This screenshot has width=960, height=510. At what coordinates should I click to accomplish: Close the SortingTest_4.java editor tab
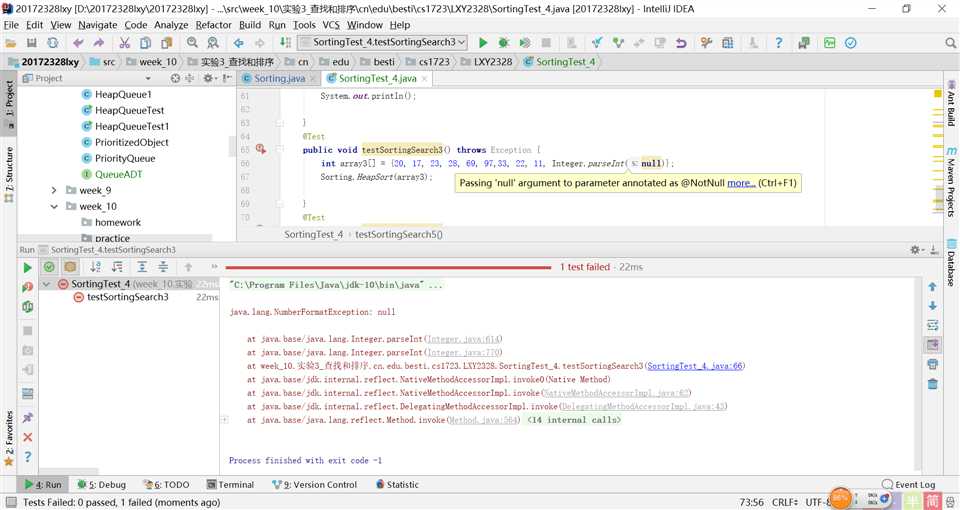(x=424, y=78)
